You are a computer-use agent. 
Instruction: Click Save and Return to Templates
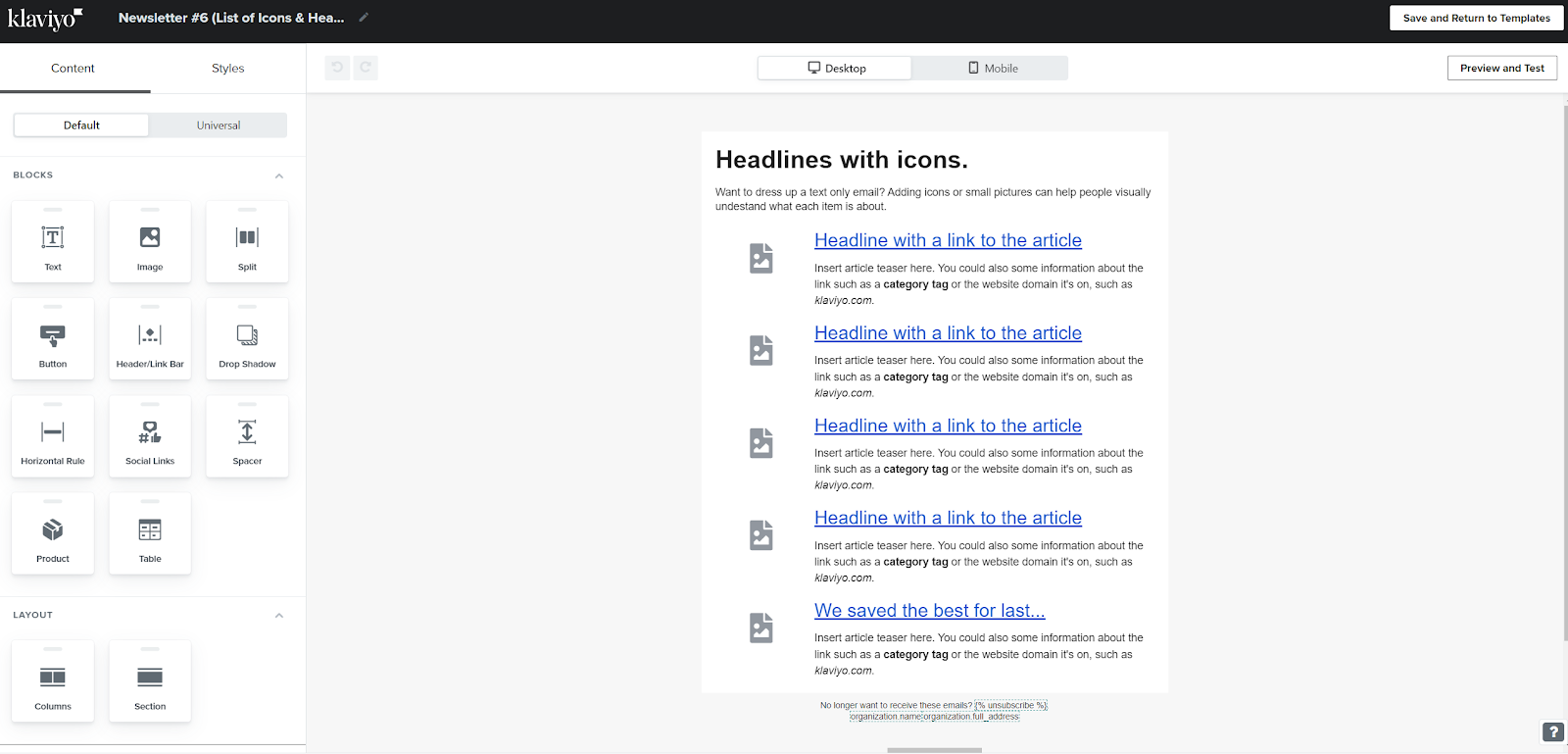[x=1476, y=18]
